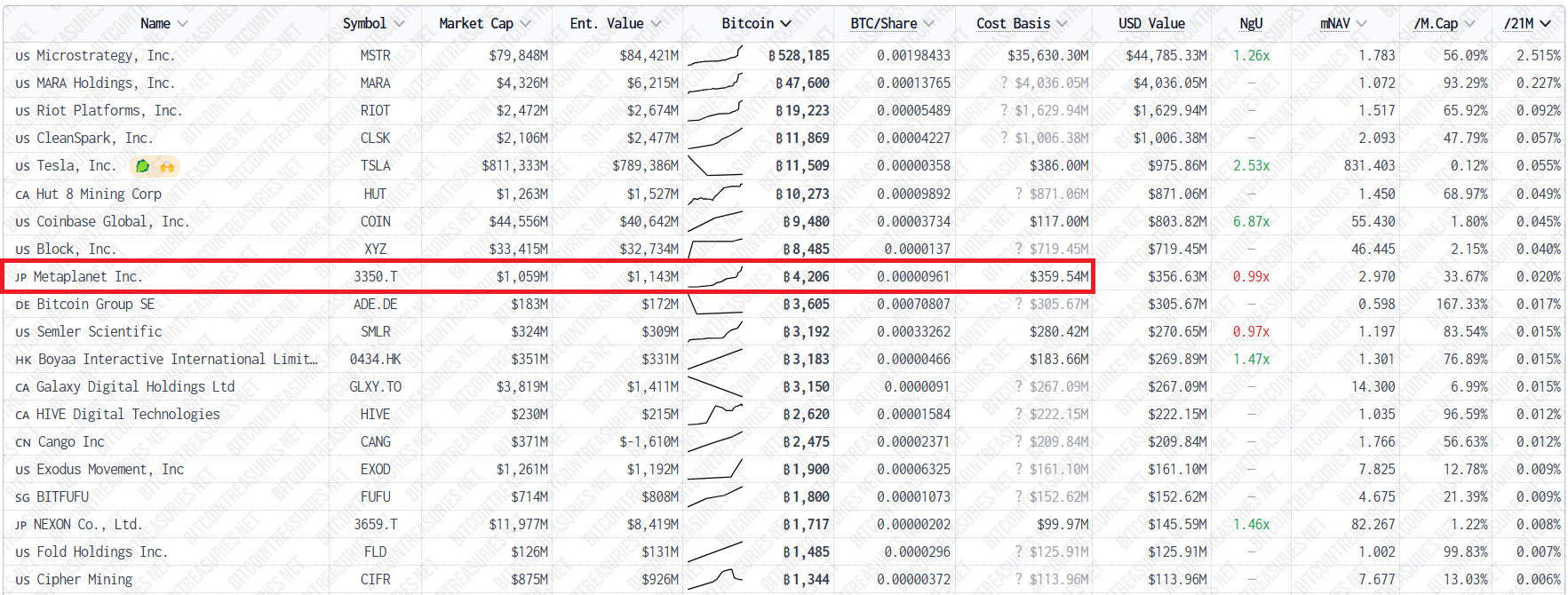1568x595 pixels.
Task: Sort by Symbol column header
Action: click(373, 24)
